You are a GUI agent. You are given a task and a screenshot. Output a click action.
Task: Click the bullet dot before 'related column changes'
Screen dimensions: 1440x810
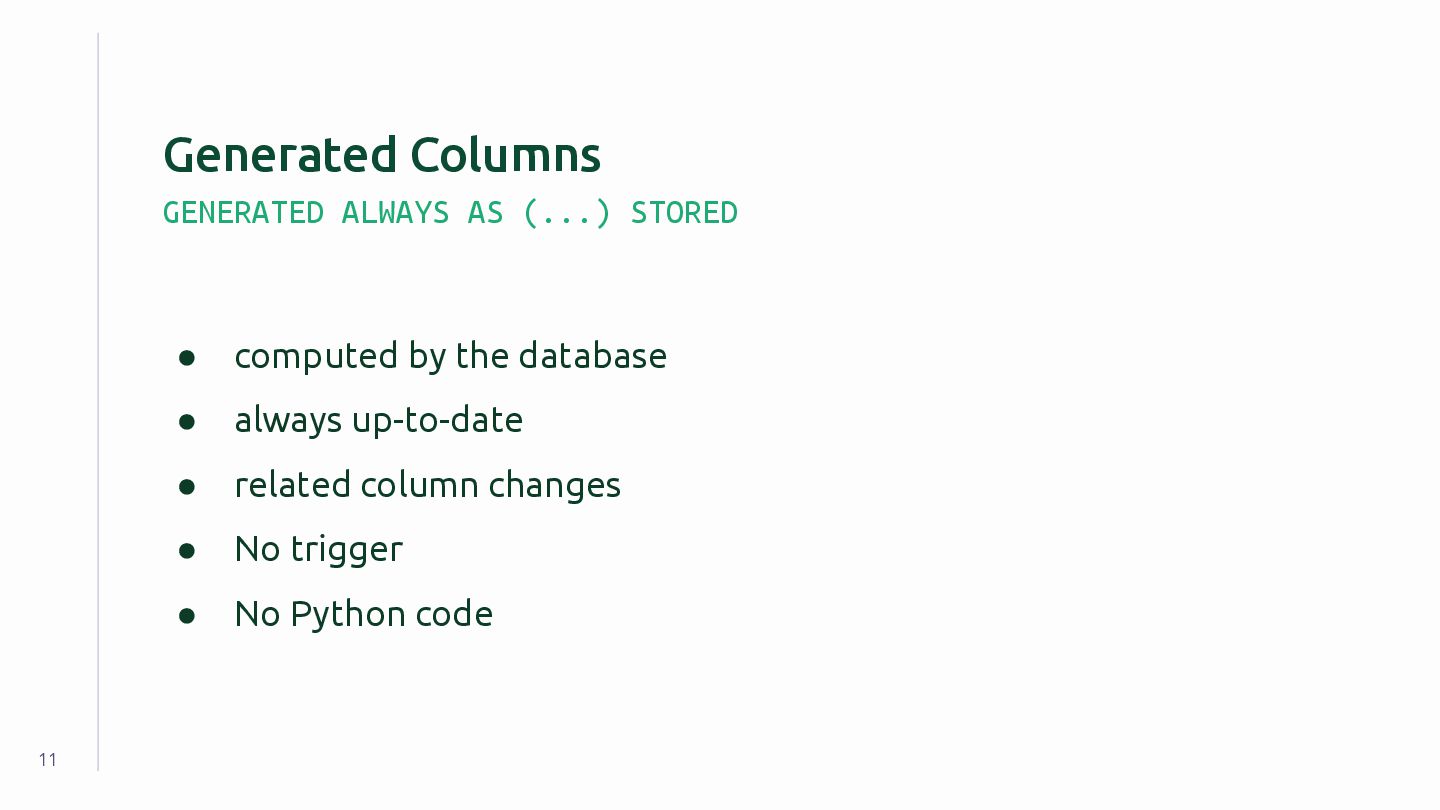tap(187, 487)
